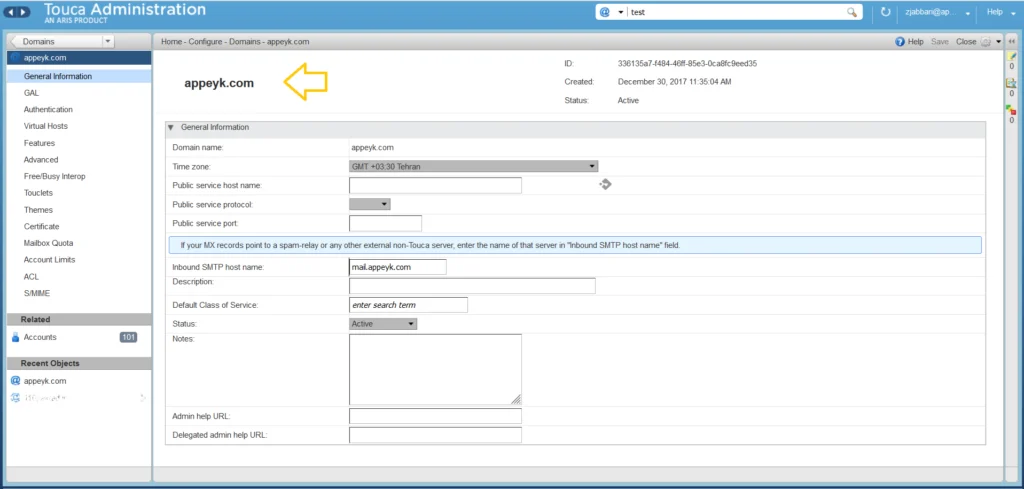Collapse the General Information section triangle
Screen dimensions: 1024x489
(x=171, y=127)
